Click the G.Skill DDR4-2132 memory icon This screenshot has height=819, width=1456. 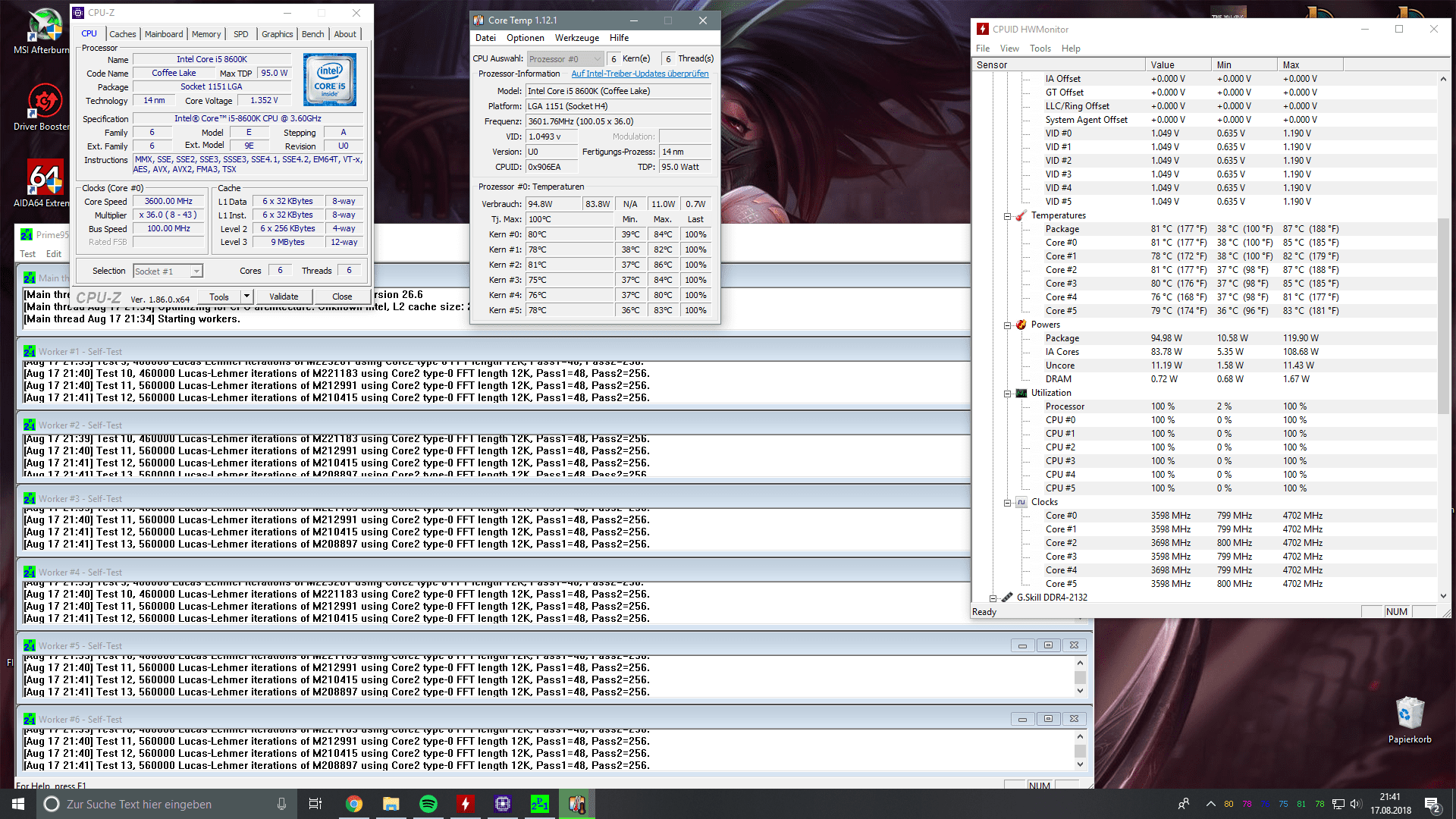pos(1007,598)
